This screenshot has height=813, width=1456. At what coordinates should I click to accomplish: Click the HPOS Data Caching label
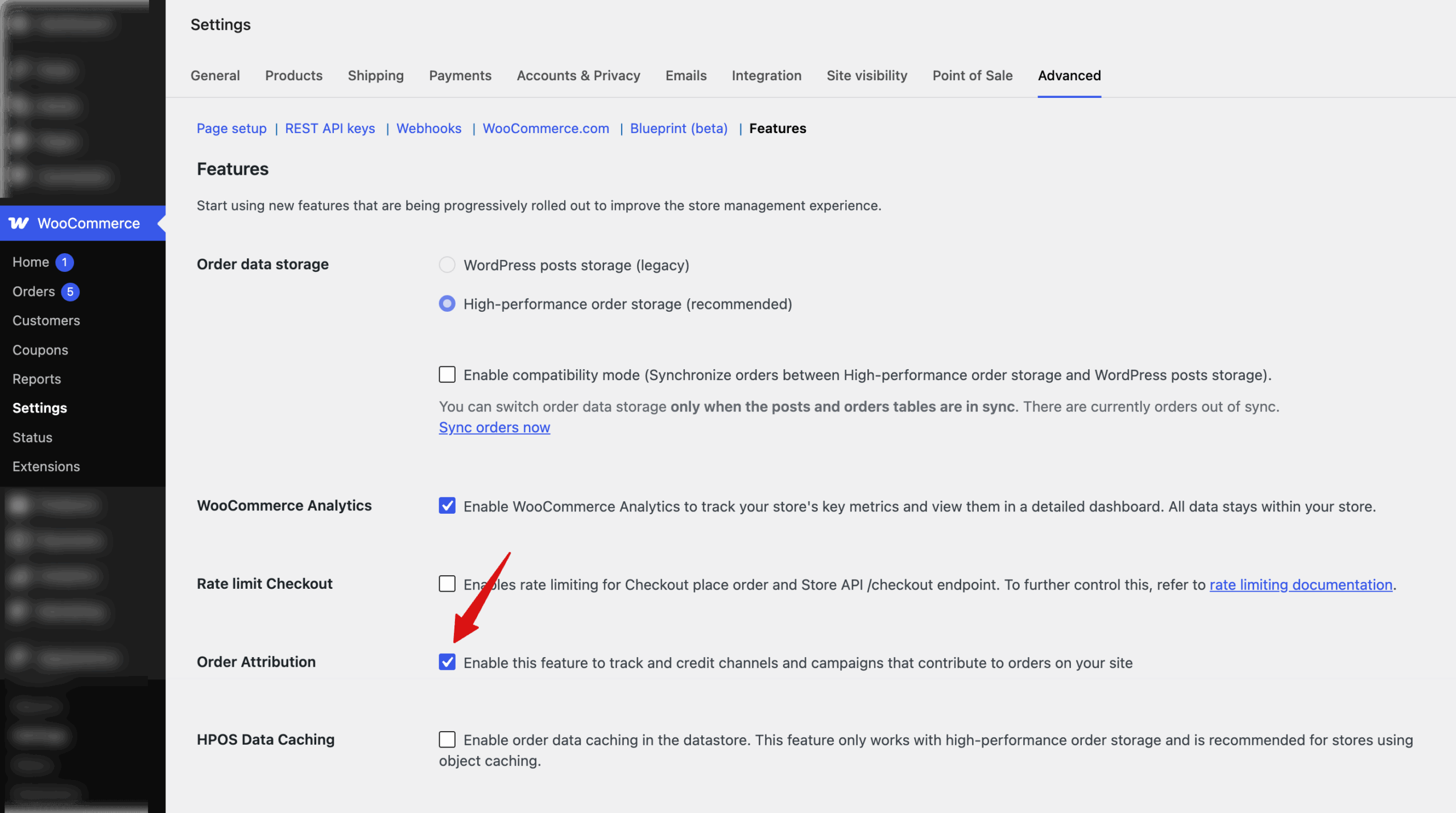tap(266, 739)
